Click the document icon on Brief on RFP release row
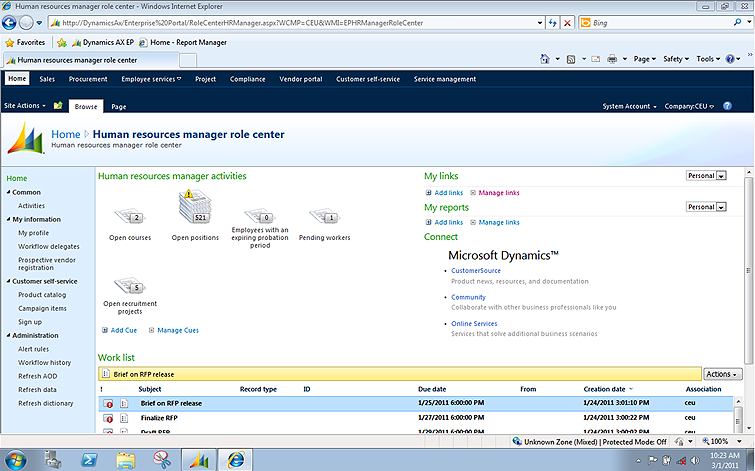This screenshot has height=471, width=755. 124,404
